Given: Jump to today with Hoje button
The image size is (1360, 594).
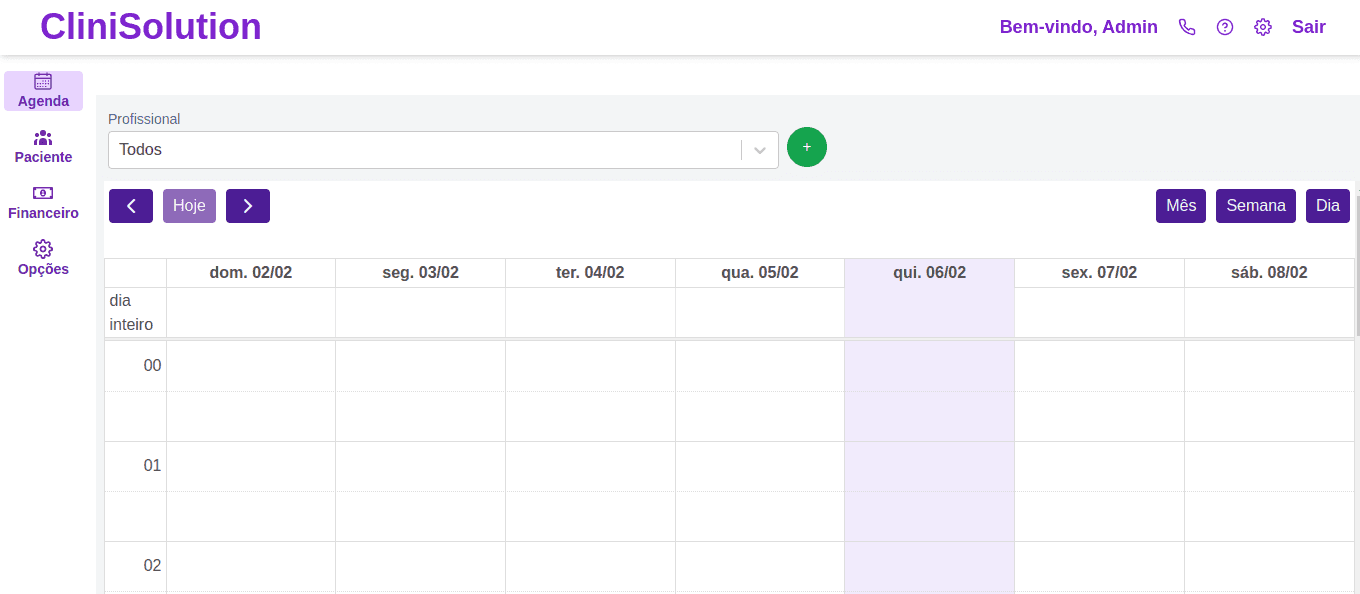Looking at the screenshot, I should pos(189,206).
